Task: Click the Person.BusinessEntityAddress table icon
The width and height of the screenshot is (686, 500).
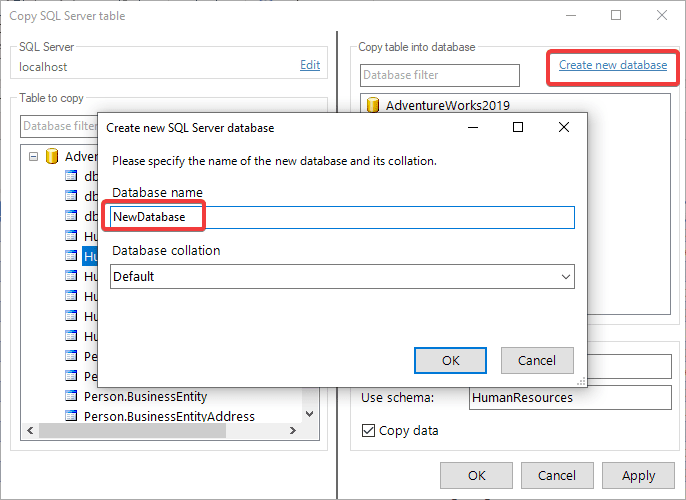Action: [x=71, y=416]
